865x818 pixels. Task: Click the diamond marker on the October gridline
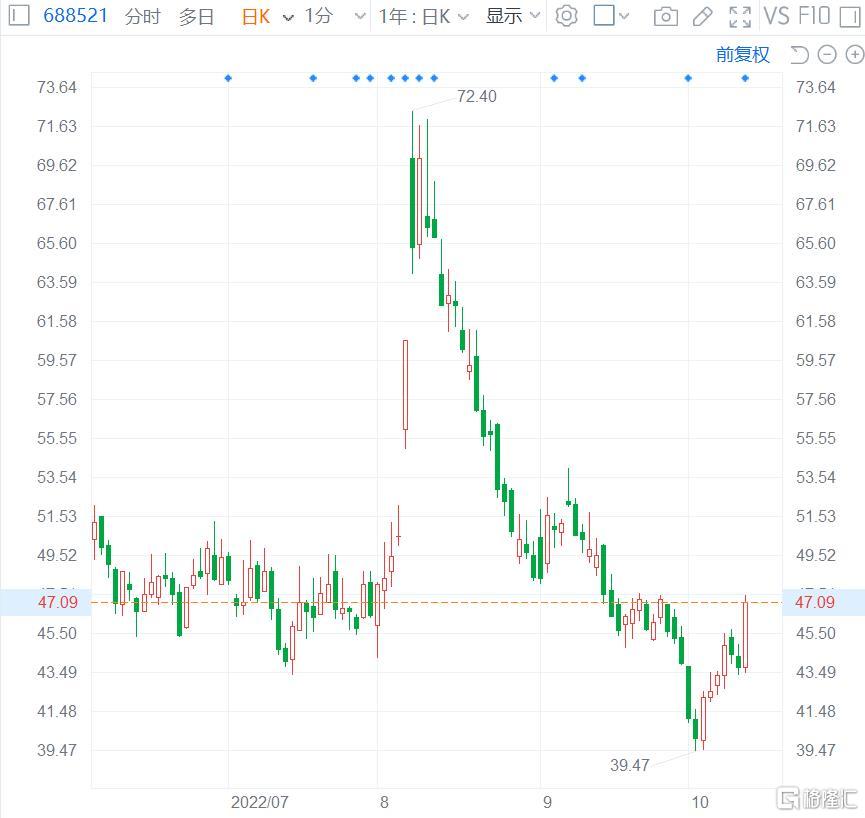coord(688,78)
